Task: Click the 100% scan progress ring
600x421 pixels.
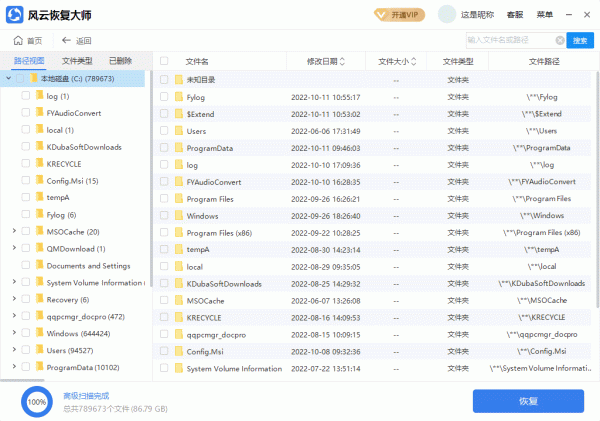Action: [37, 401]
